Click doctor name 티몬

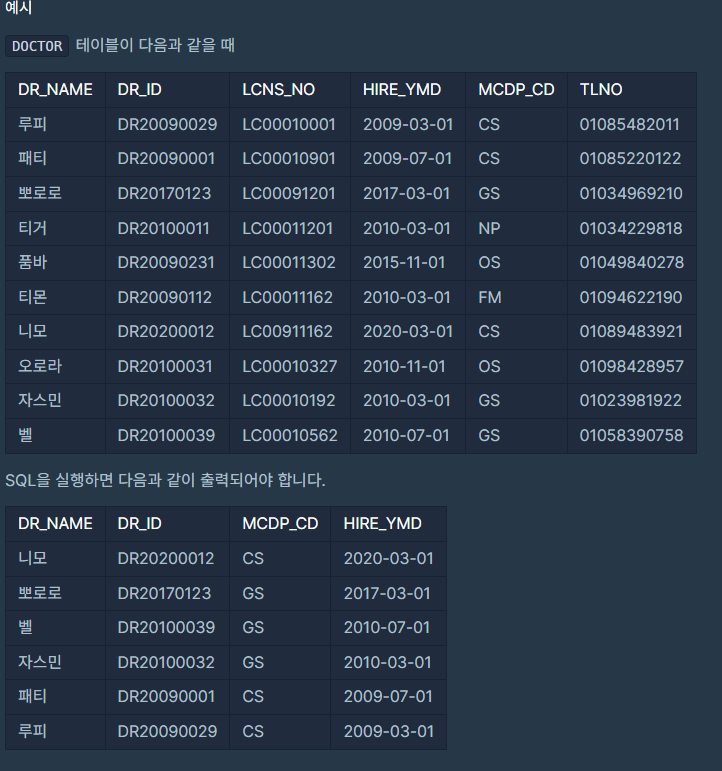click(32, 297)
